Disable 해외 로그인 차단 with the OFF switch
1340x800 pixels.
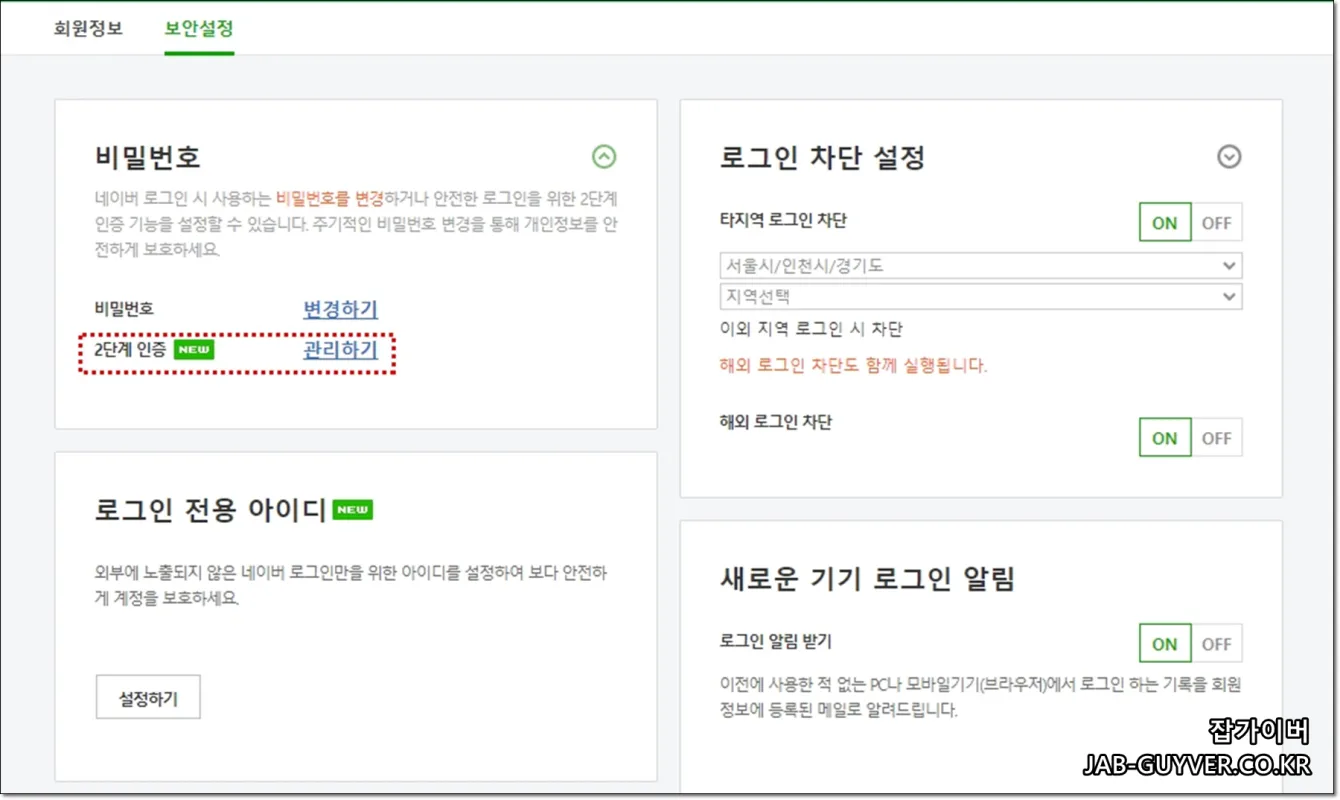tap(1216, 437)
